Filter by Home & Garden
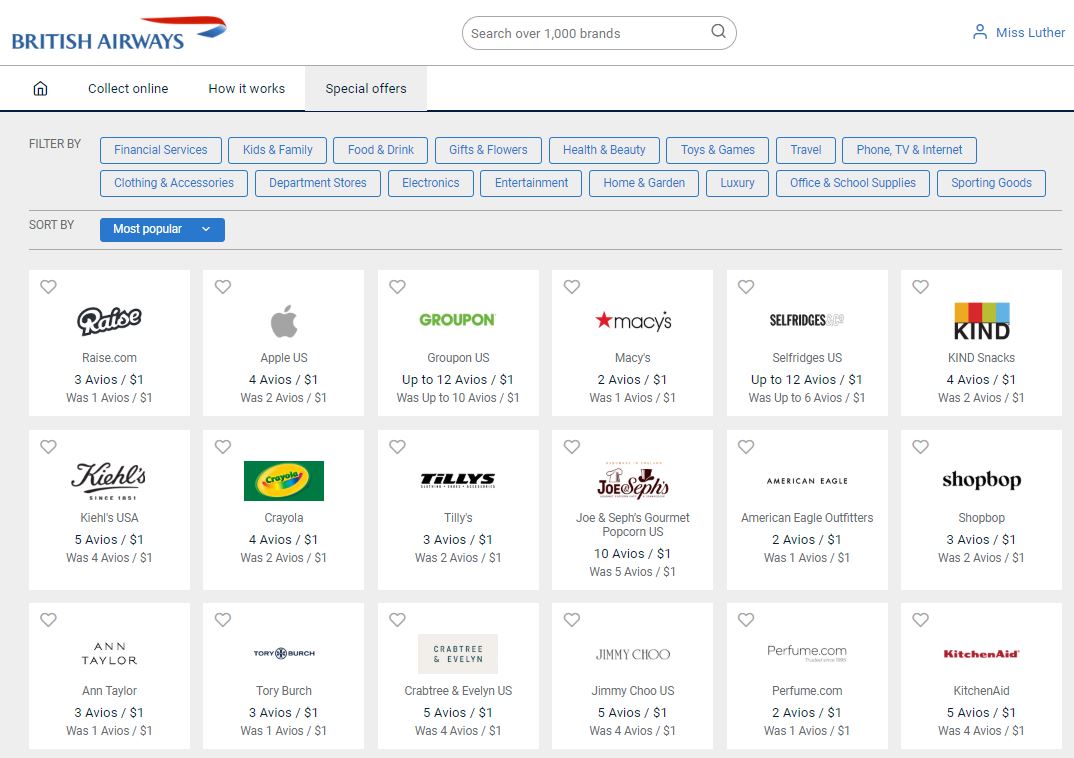The width and height of the screenshot is (1074, 758). point(644,183)
